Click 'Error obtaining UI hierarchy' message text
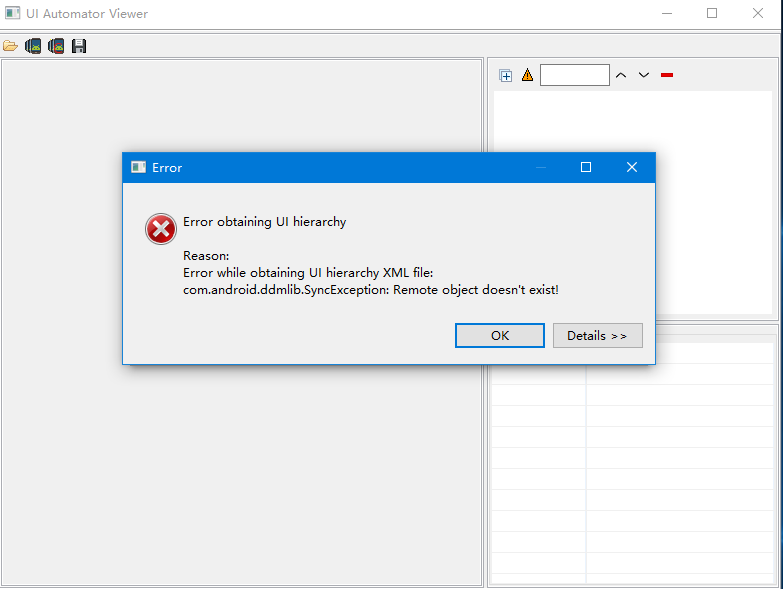The image size is (783, 589). click(x=265, y=222)
